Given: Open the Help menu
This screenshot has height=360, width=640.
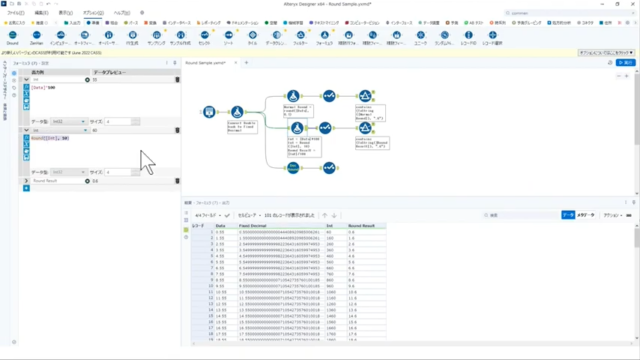Looking at the screenshot, I should [122, 13].
